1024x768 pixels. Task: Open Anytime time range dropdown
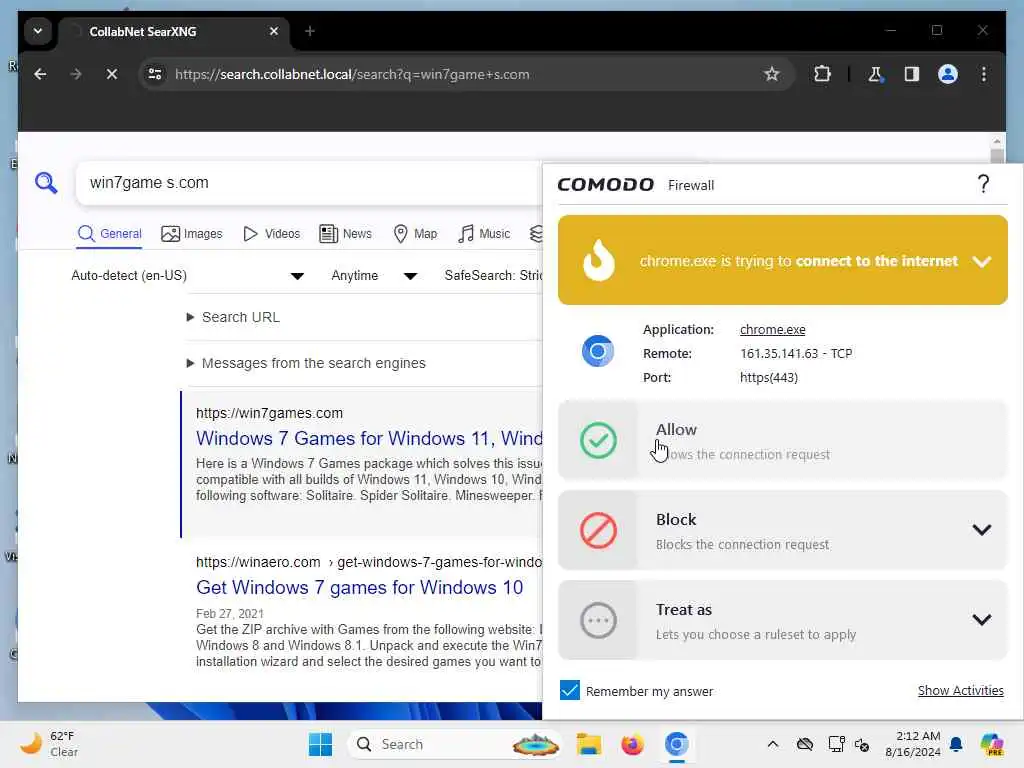click(374, 276)
